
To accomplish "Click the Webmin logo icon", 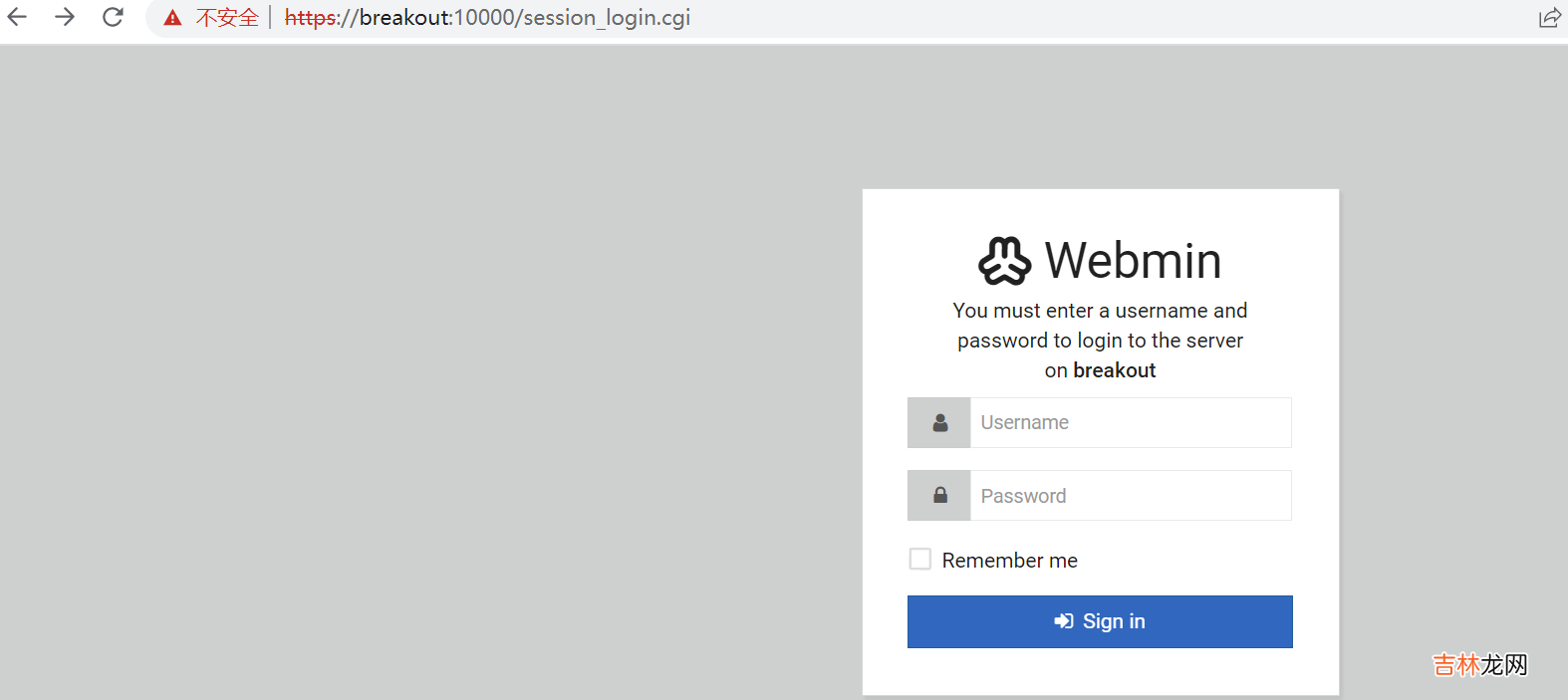I will [1004, 261].
